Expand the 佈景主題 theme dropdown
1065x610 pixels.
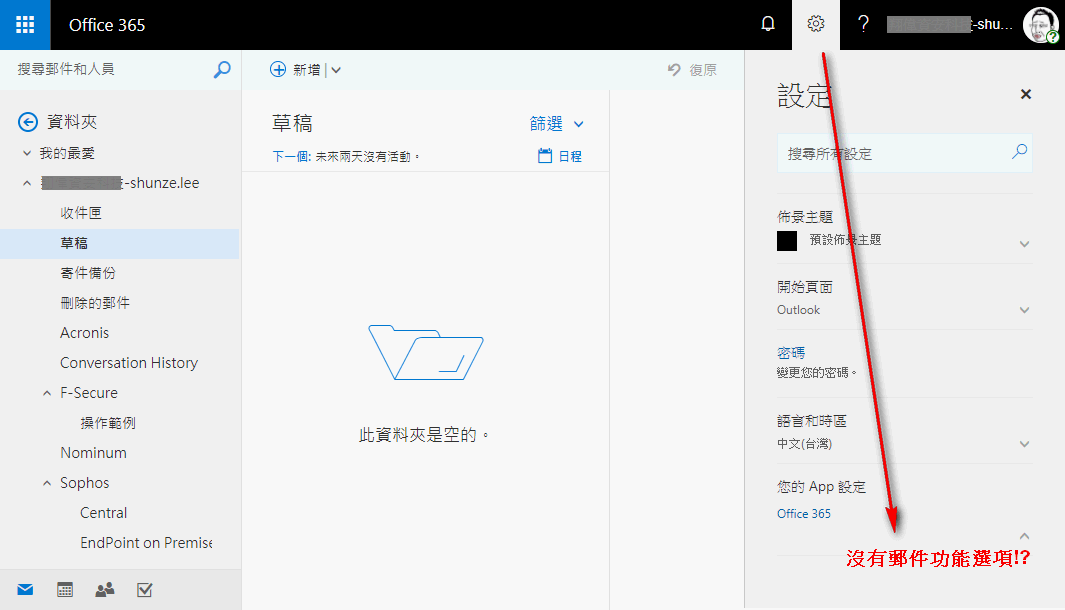point(1024,244)
